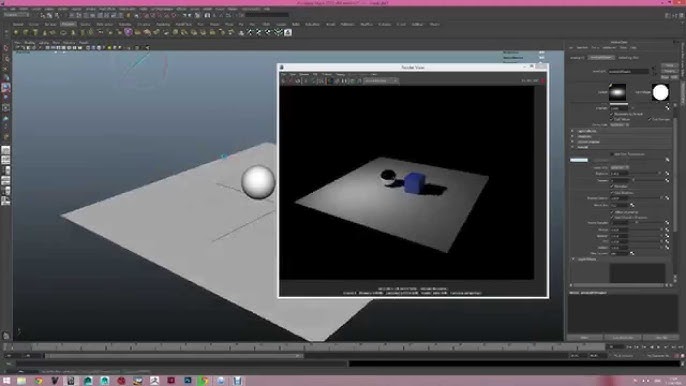Click New Scene icon on the status line
The image size is (686, 386).
(43, 15)
